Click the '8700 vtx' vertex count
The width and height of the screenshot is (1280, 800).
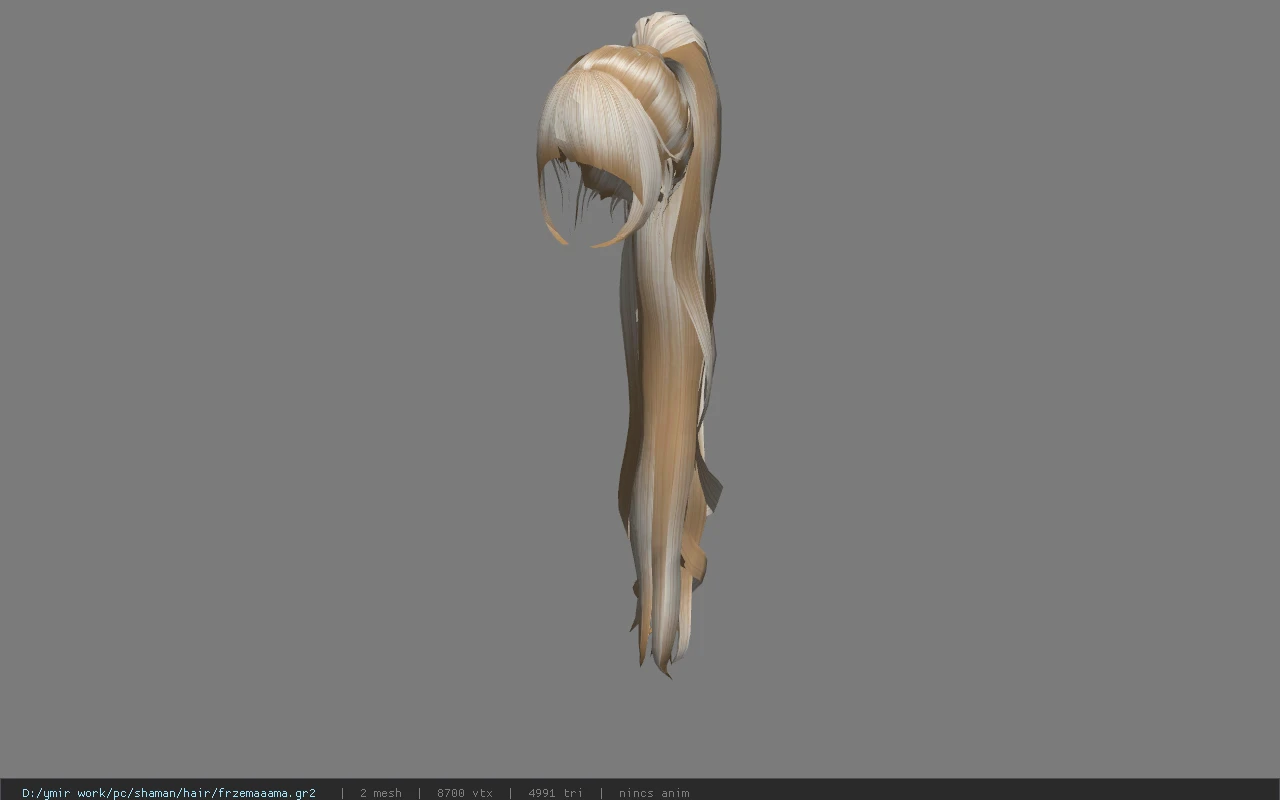[464, 793]
